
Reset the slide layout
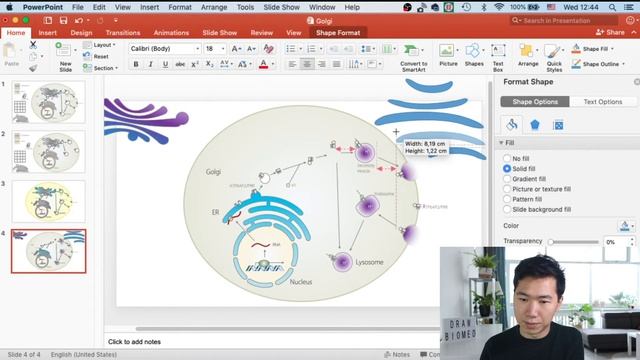pos(96,56)
